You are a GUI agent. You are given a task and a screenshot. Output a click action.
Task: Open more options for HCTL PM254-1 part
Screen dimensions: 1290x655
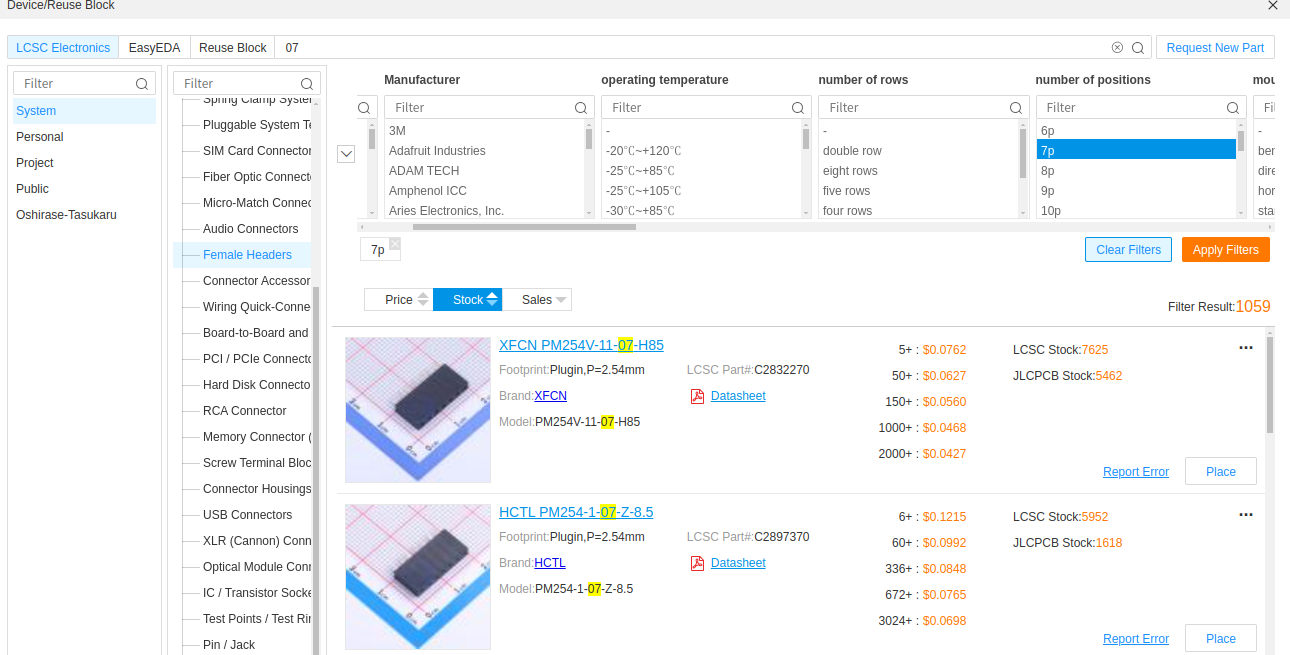(x=1246, y=515)
